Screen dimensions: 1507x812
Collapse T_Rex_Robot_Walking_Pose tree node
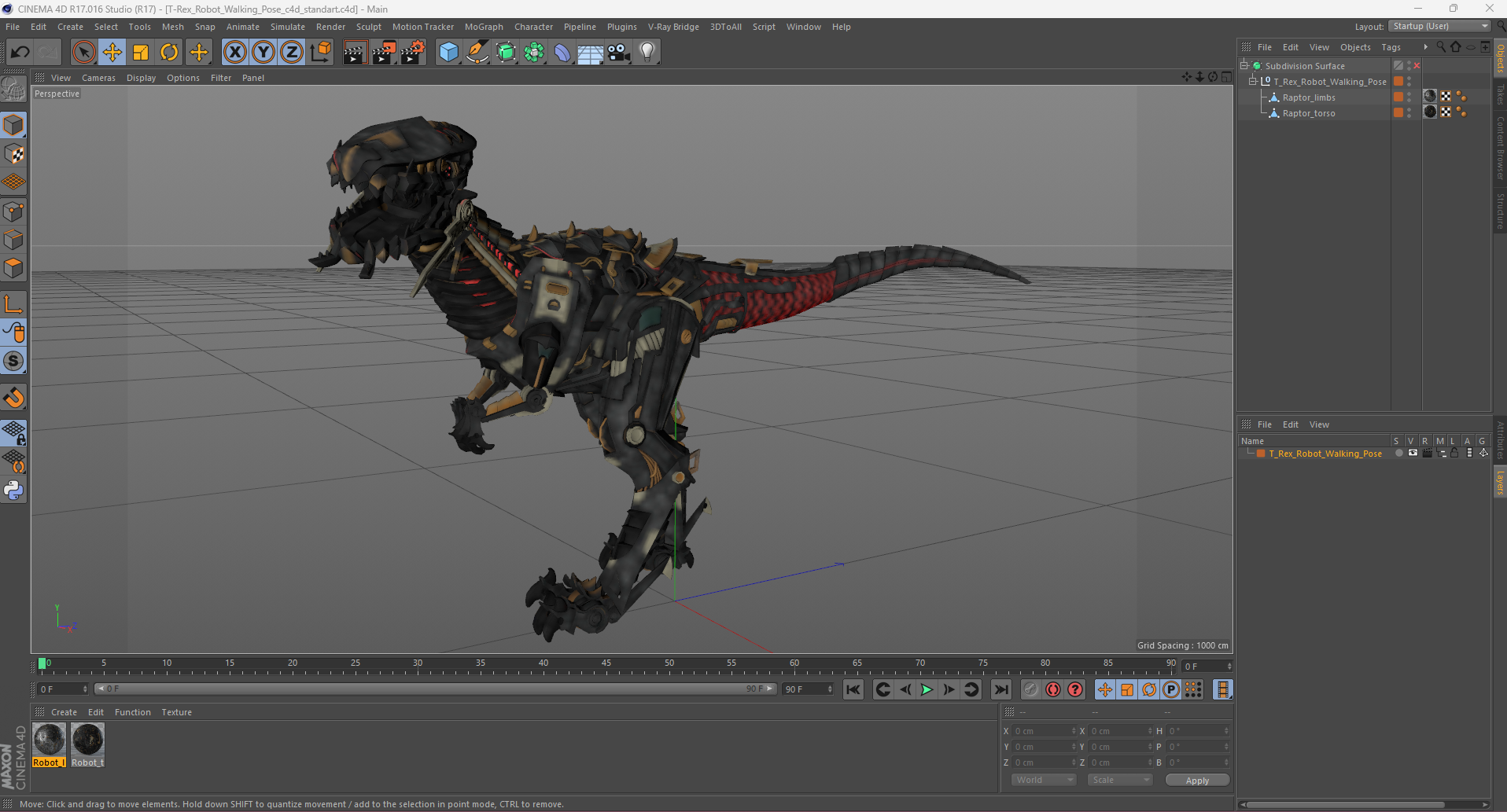click(1253, 81)
